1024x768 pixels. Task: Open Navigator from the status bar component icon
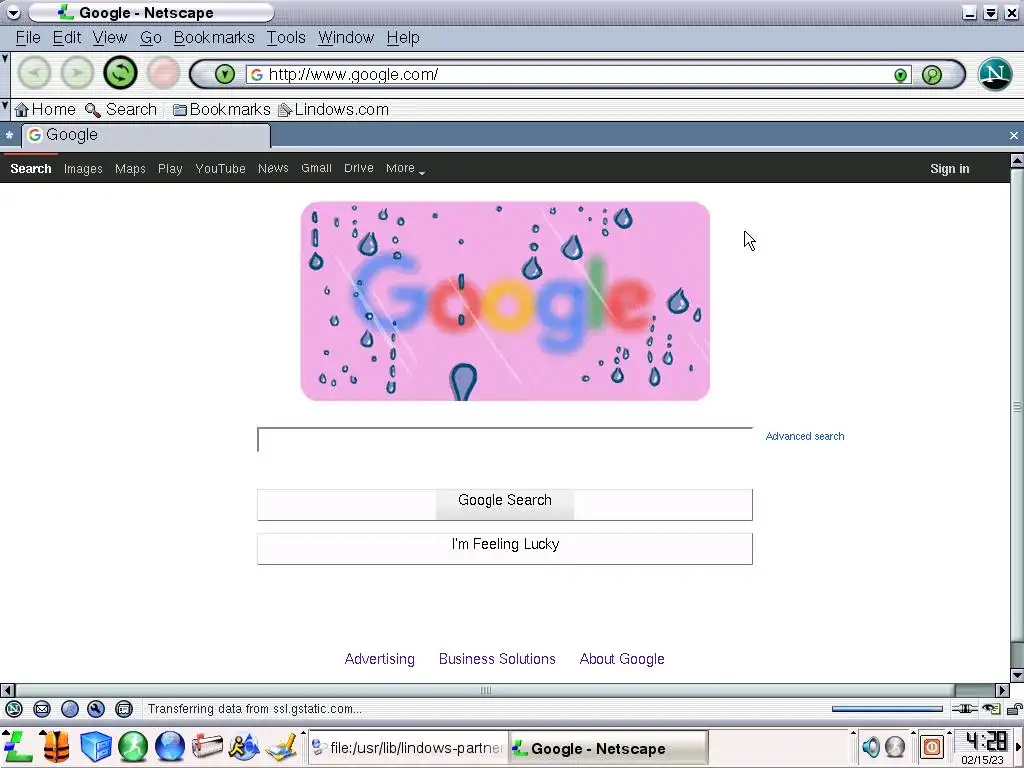coord(14,709)
